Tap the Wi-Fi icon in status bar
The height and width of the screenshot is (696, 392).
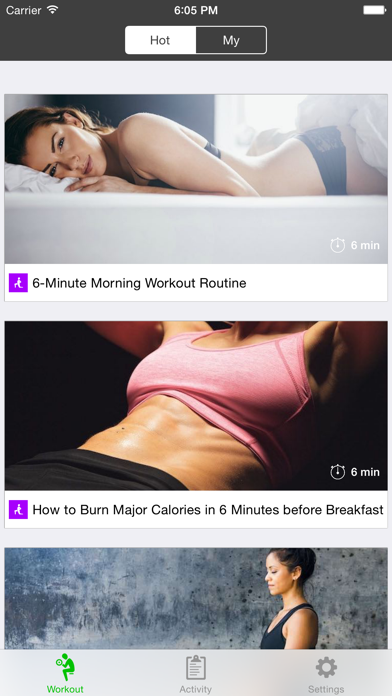click(53, 10)
